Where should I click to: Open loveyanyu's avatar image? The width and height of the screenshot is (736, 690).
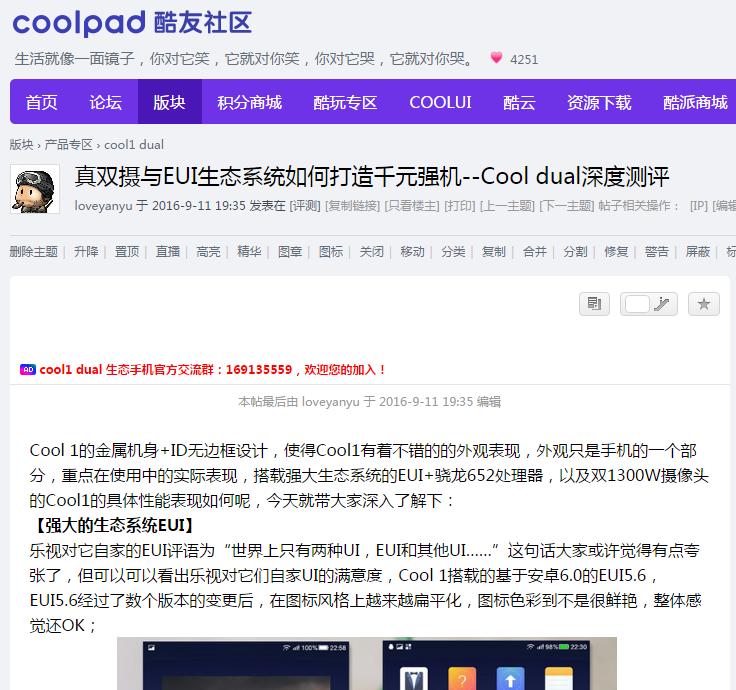pyautogui.click(x=35, y=189)
